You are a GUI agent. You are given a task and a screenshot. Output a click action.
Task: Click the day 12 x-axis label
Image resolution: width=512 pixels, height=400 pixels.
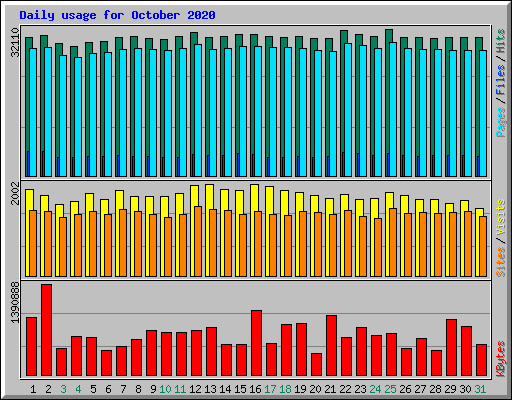195,389
